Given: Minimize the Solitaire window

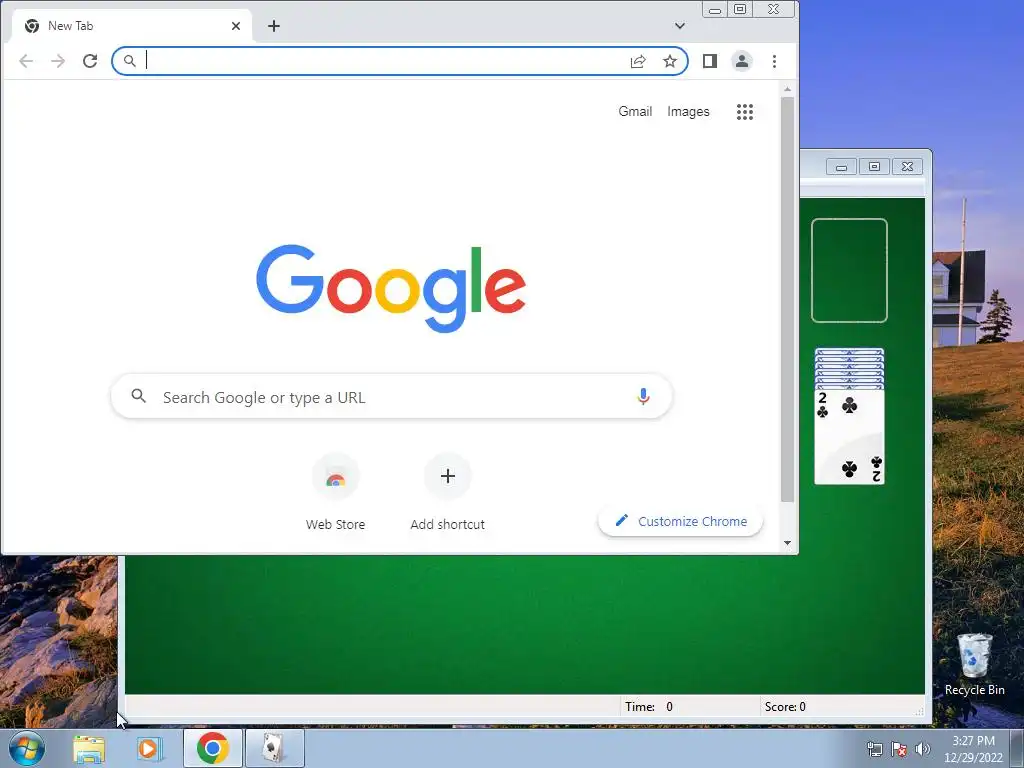Looking at the screenshot, I should pyautogui.click(x=841, y=167).
